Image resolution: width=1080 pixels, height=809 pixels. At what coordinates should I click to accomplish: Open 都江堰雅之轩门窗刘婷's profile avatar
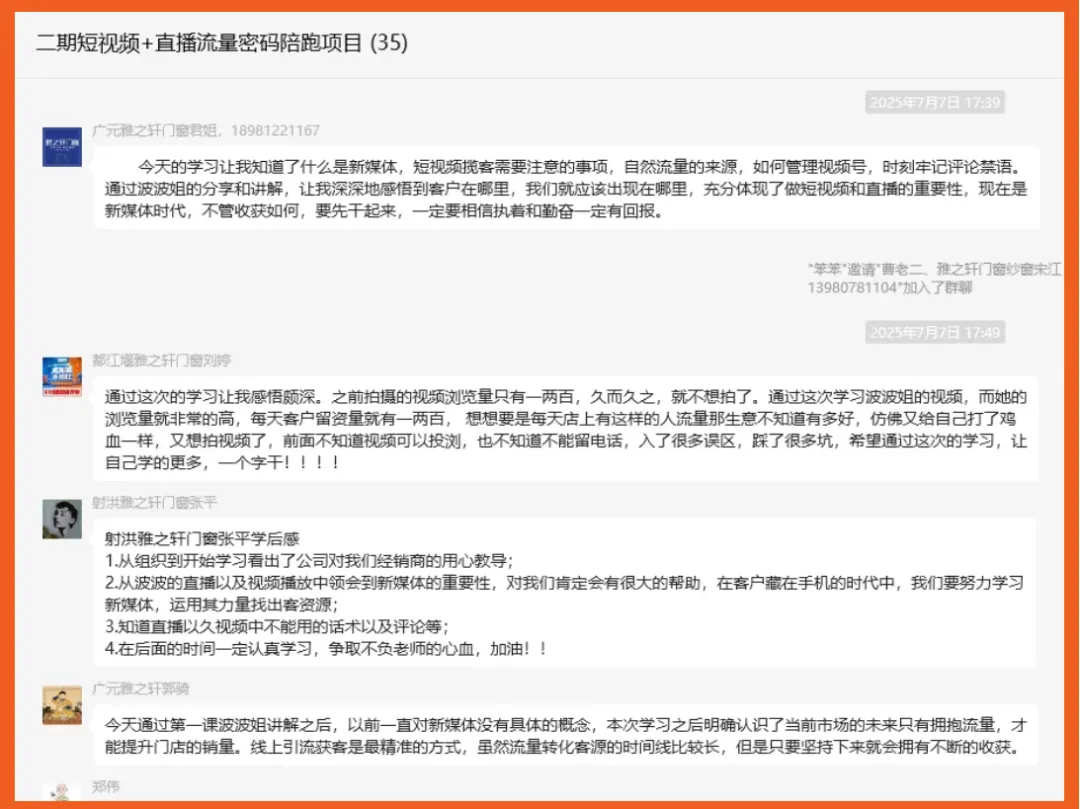(x=62, y=377)
